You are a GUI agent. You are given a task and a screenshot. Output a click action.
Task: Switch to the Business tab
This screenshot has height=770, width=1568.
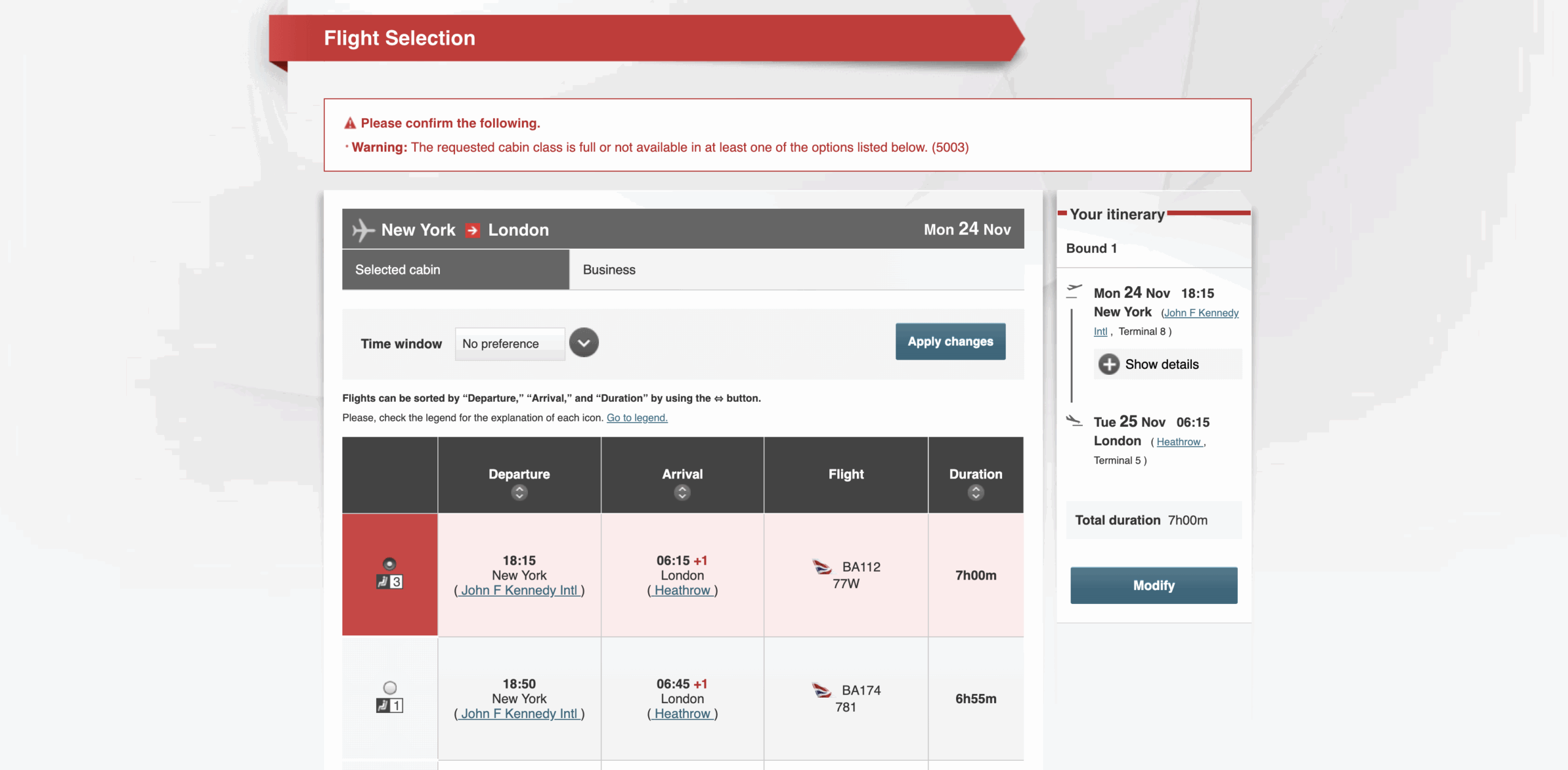(x=609, y=270)
